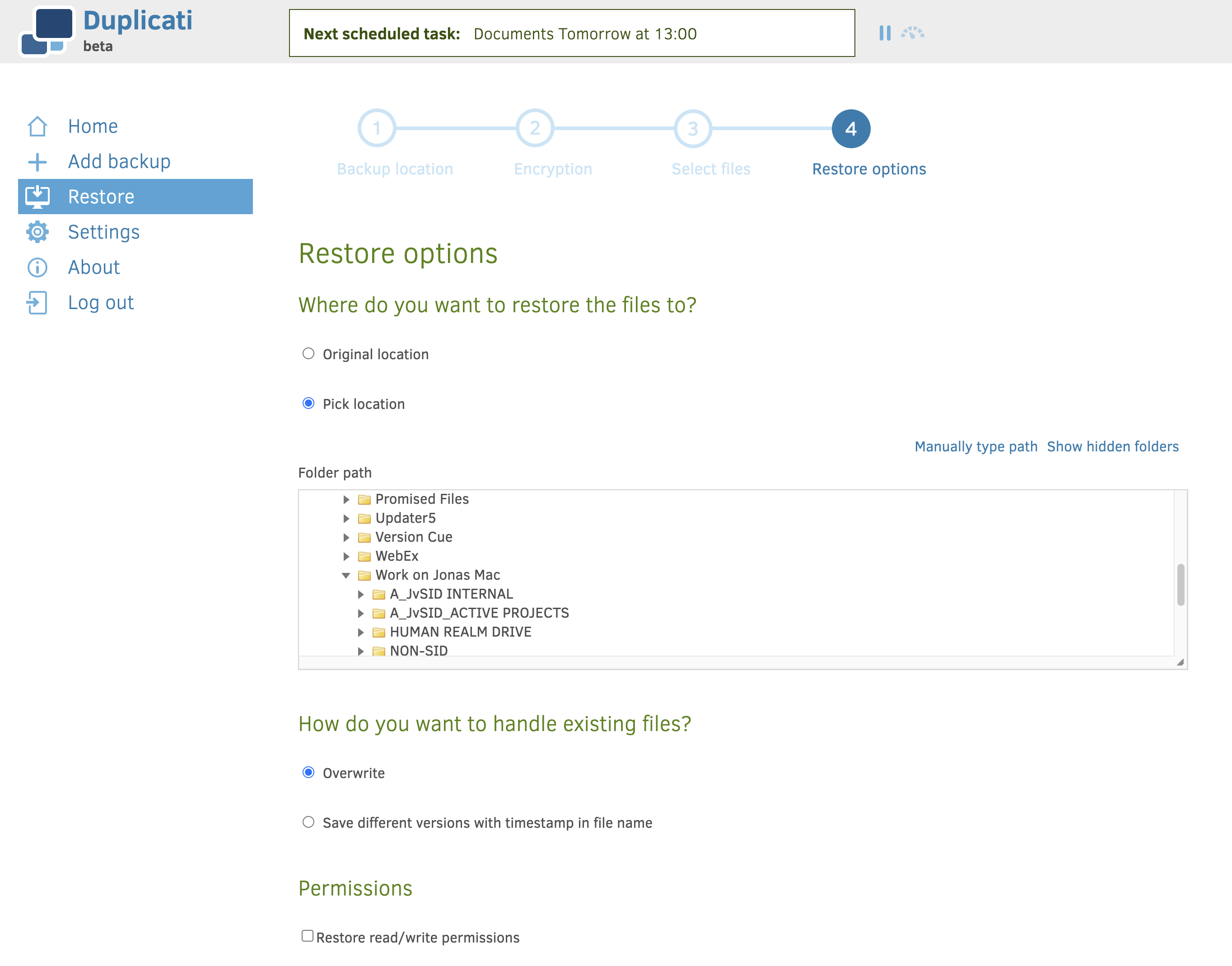Click the About info icon
Screen dimensions: 1232x966
(x=37, y=267)
